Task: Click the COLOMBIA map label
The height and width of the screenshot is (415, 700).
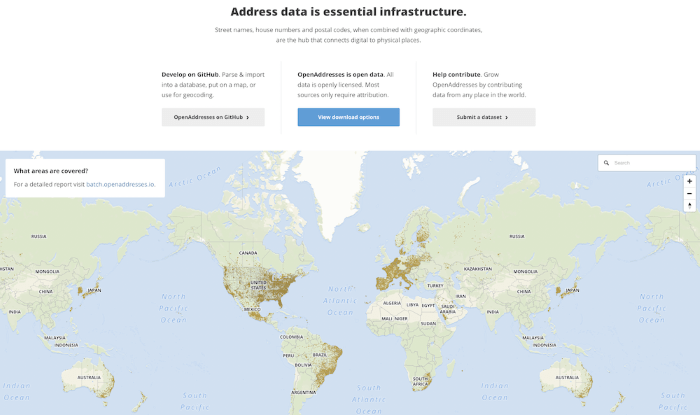Action: [x=292, y=337]
